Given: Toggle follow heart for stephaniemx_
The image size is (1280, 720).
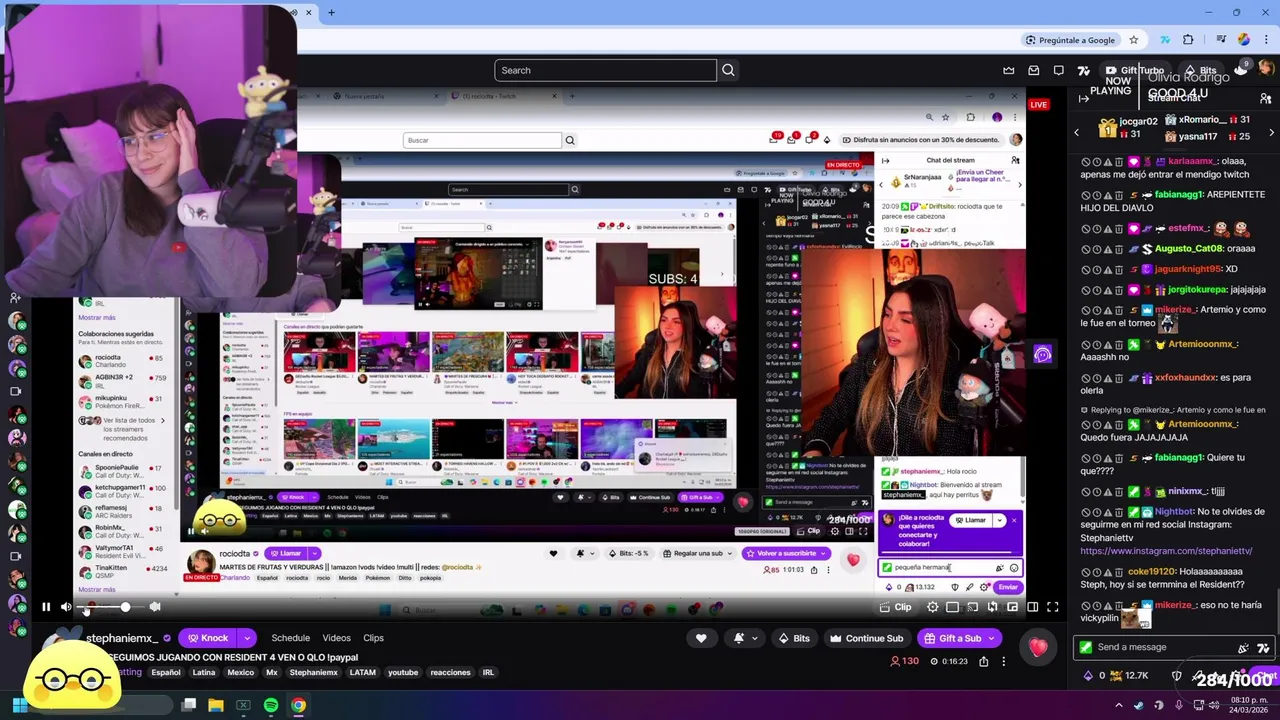Looking at the screenshot, I should (701, 638).
